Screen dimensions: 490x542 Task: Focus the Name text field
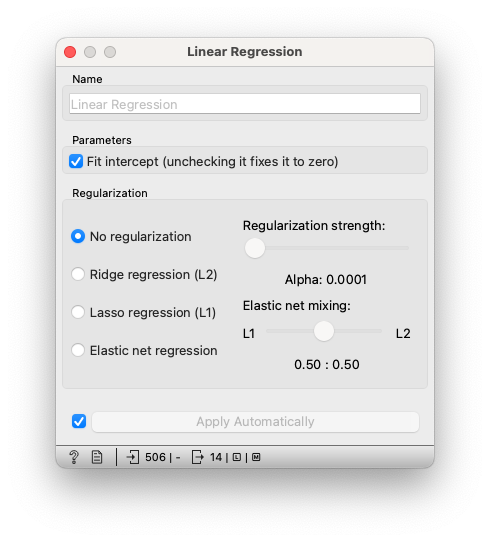(x=245, y=104)
